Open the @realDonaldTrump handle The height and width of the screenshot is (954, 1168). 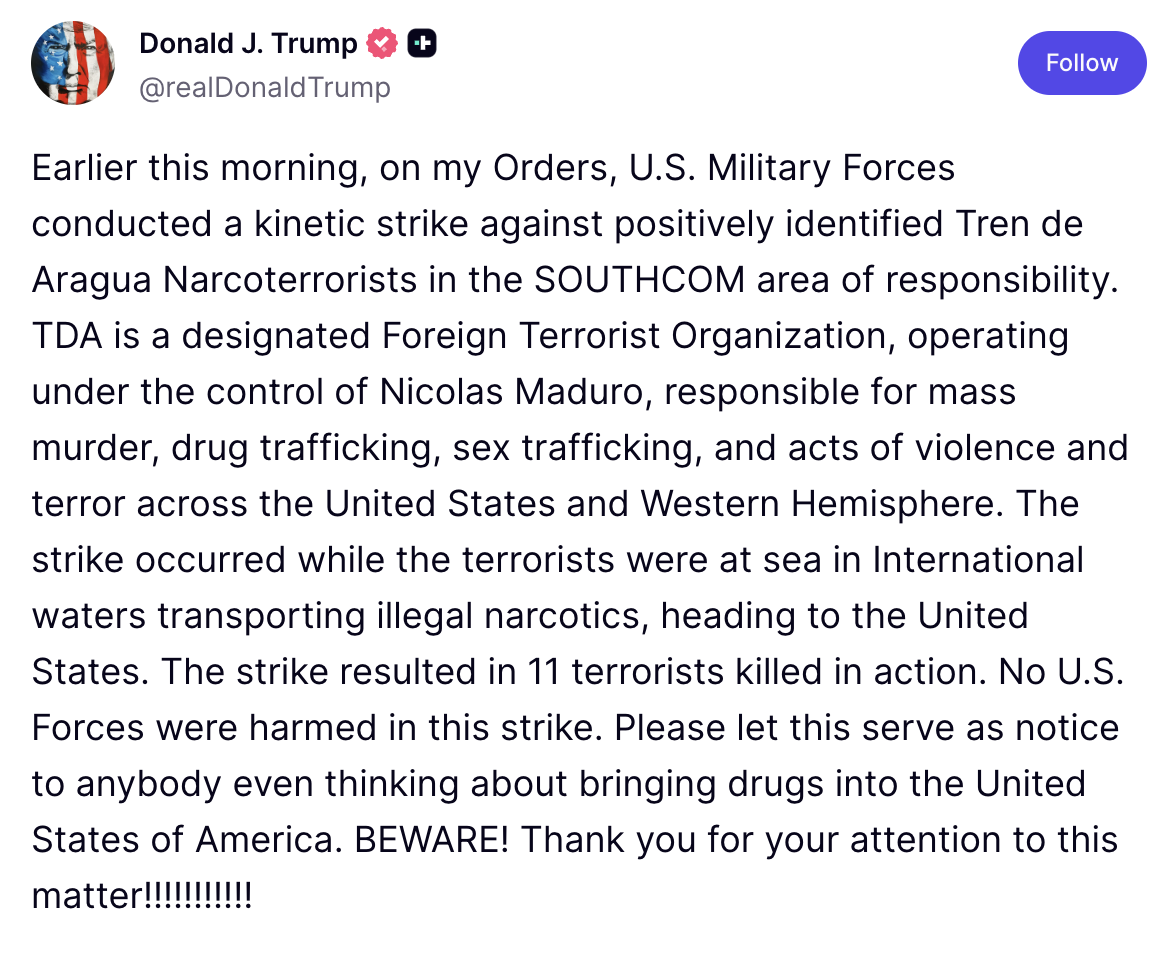coord(265,87)
